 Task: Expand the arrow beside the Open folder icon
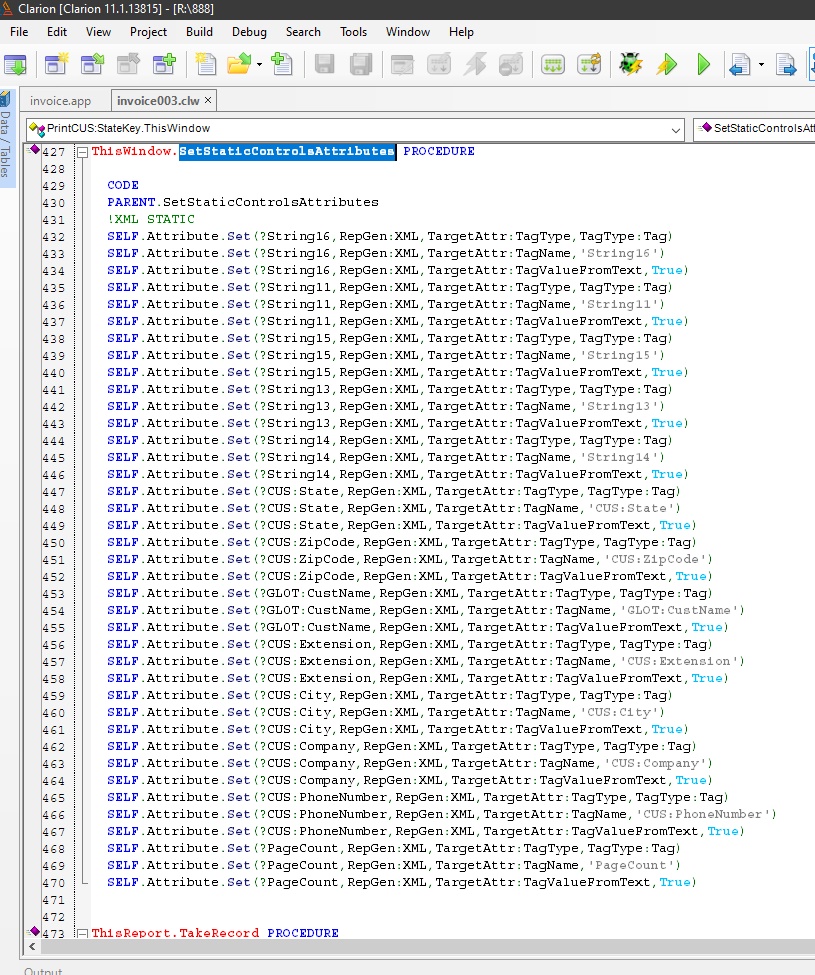(x=260, y=65)
